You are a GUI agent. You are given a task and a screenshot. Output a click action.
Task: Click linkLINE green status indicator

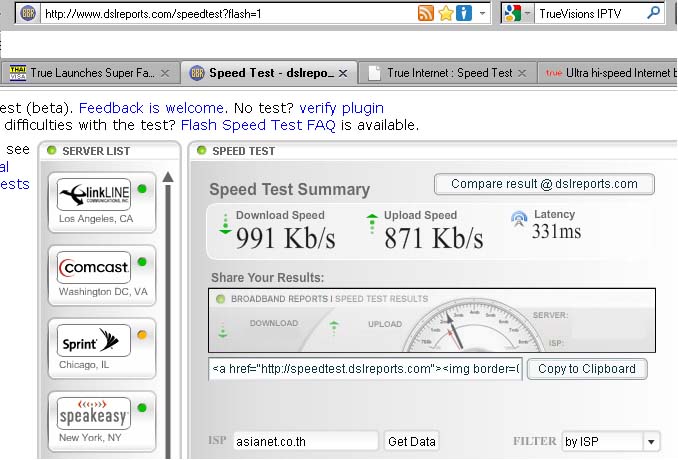tap(142, 188)
